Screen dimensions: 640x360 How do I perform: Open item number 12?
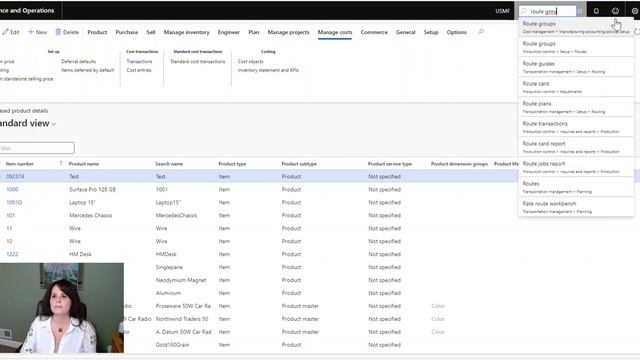pos(9,241)
